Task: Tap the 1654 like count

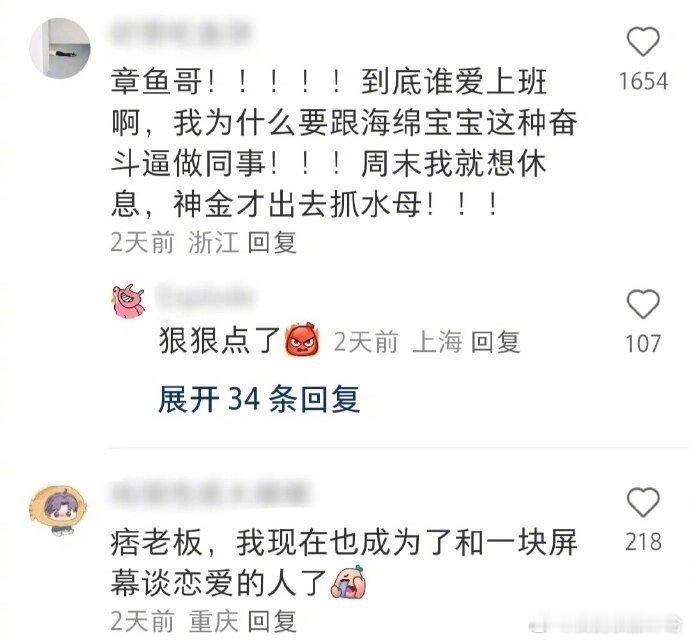Action: (643, 81)
